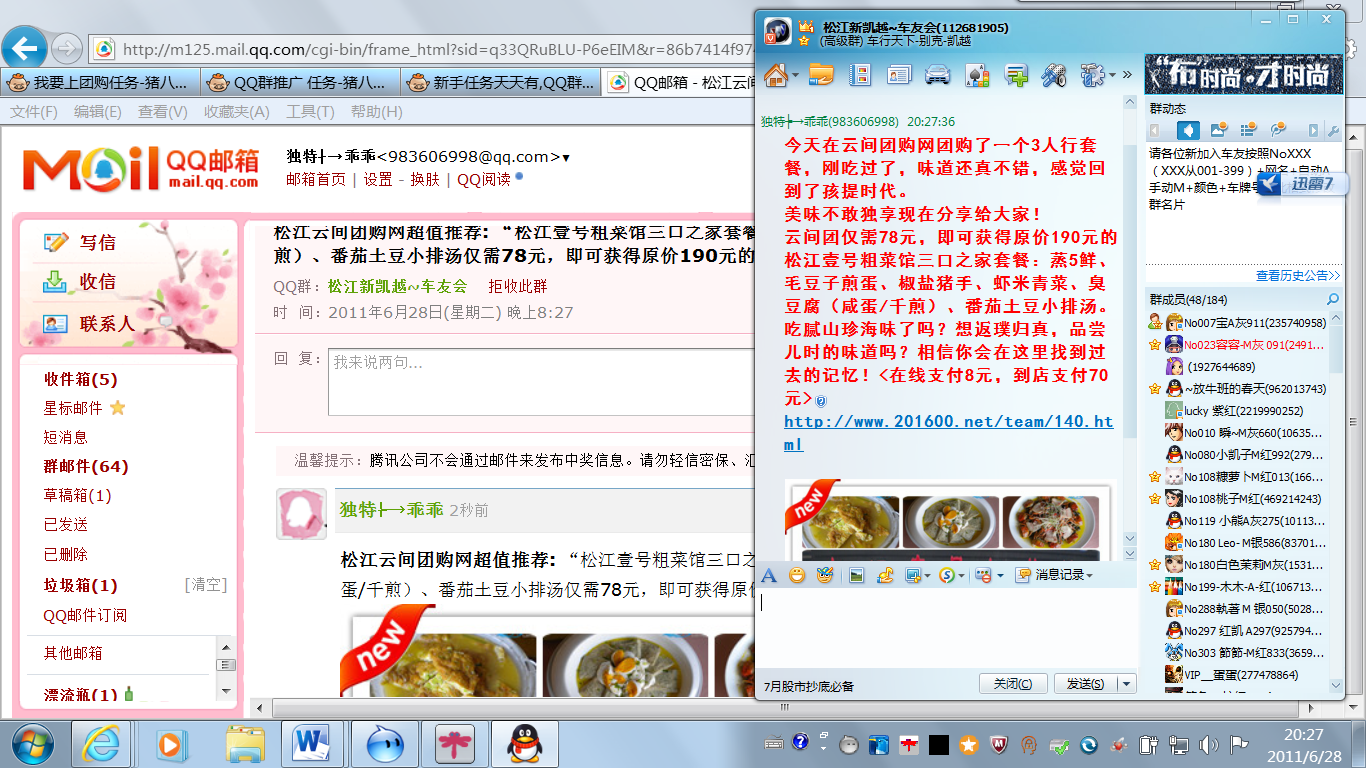Select the group photos tab in 群动态
This screenshot has width=1366, height=768.
[x=1219, y=130]
